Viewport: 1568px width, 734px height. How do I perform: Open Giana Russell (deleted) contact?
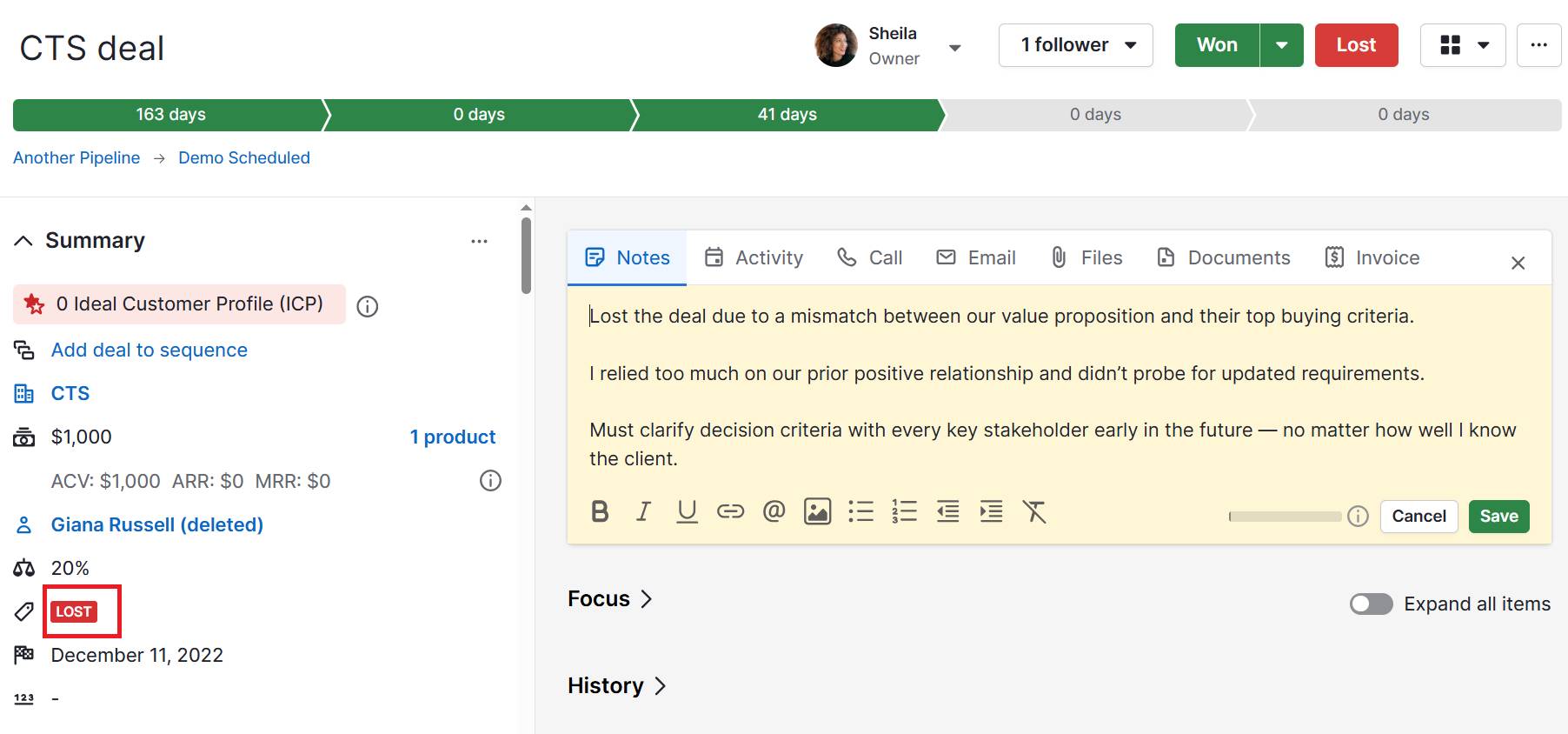pos(157,524)
